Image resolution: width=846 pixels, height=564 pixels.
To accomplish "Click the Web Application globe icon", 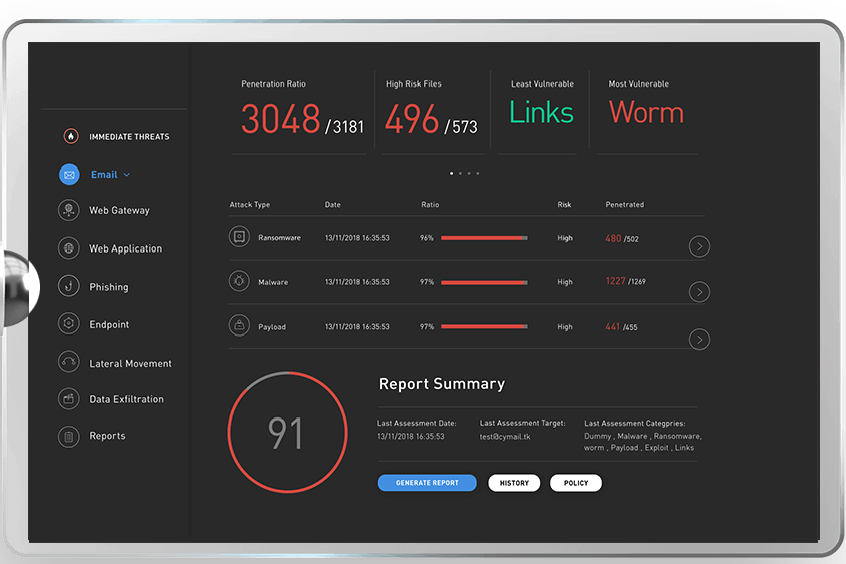I will click(x=69, y=248).
